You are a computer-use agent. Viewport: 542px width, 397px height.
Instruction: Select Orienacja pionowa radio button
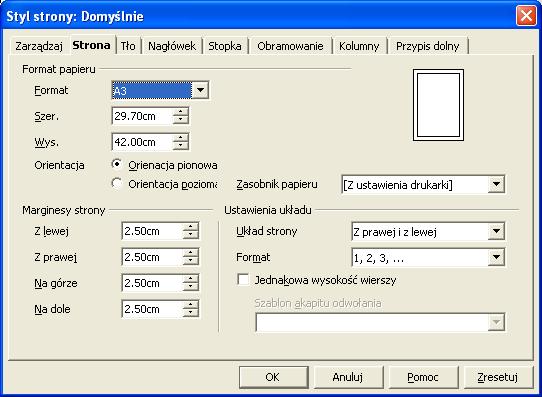(x=117, y=165)
